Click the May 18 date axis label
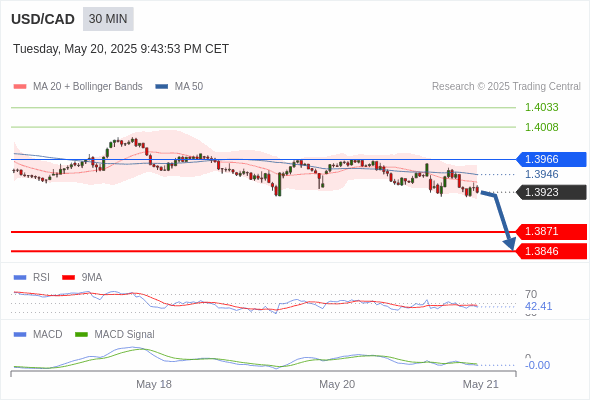Image resolution: width=590 pixels, height=400 pixels. [x=154, y=384]
